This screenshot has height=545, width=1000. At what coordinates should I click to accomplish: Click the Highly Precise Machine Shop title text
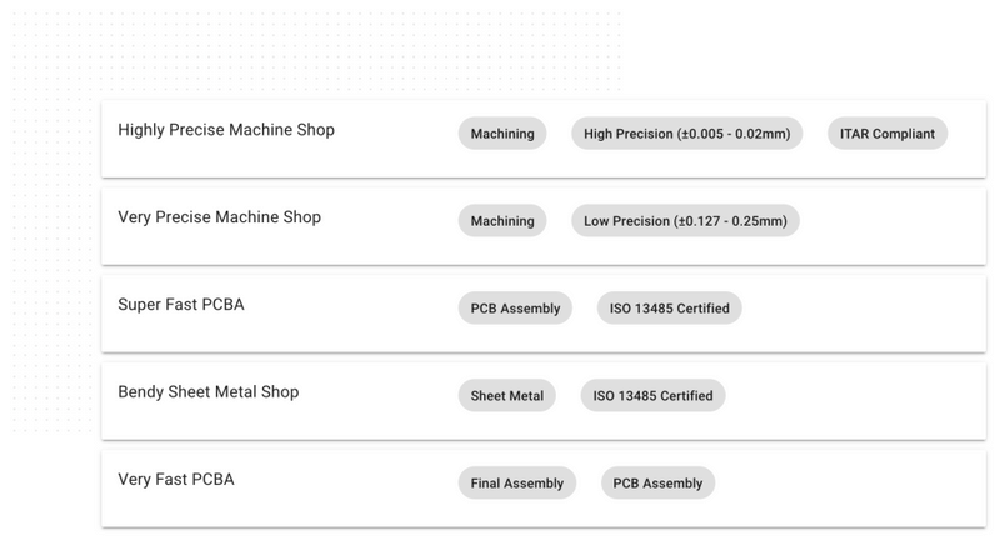pos(226,130)
